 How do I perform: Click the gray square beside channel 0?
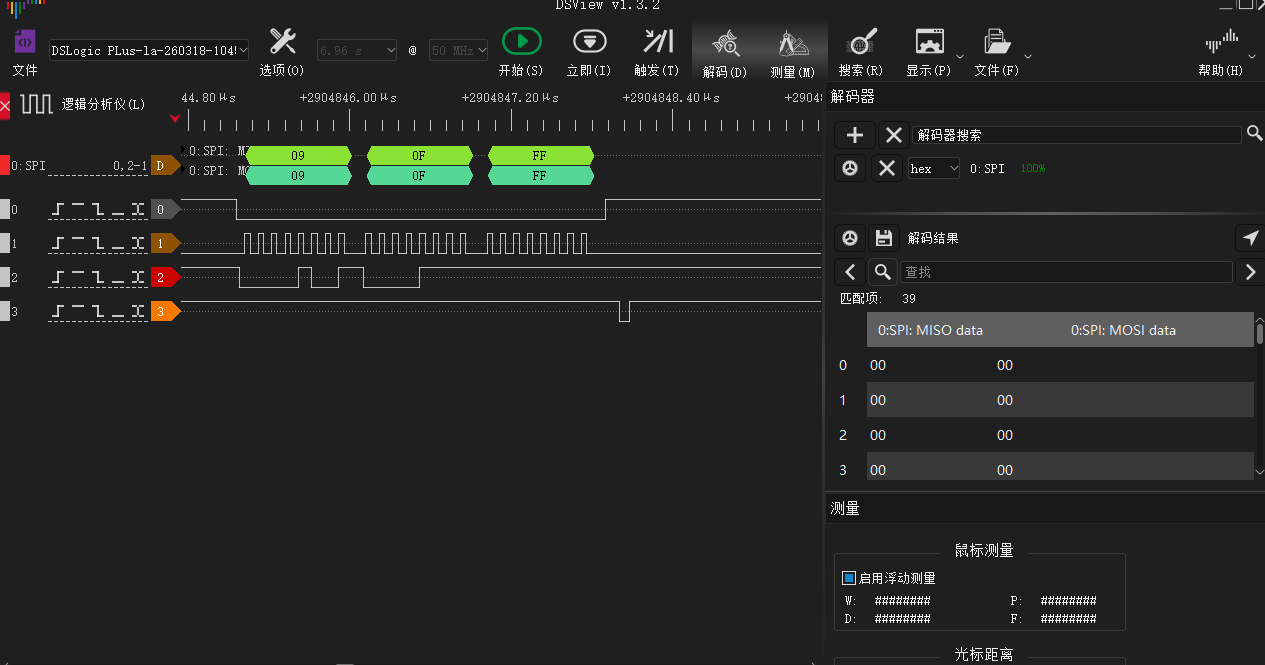5,209
